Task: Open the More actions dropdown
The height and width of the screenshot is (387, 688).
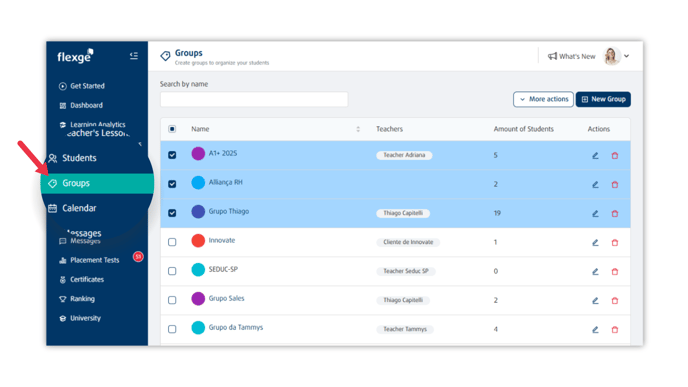Action: pyautogui.click(x=543, y=99)
